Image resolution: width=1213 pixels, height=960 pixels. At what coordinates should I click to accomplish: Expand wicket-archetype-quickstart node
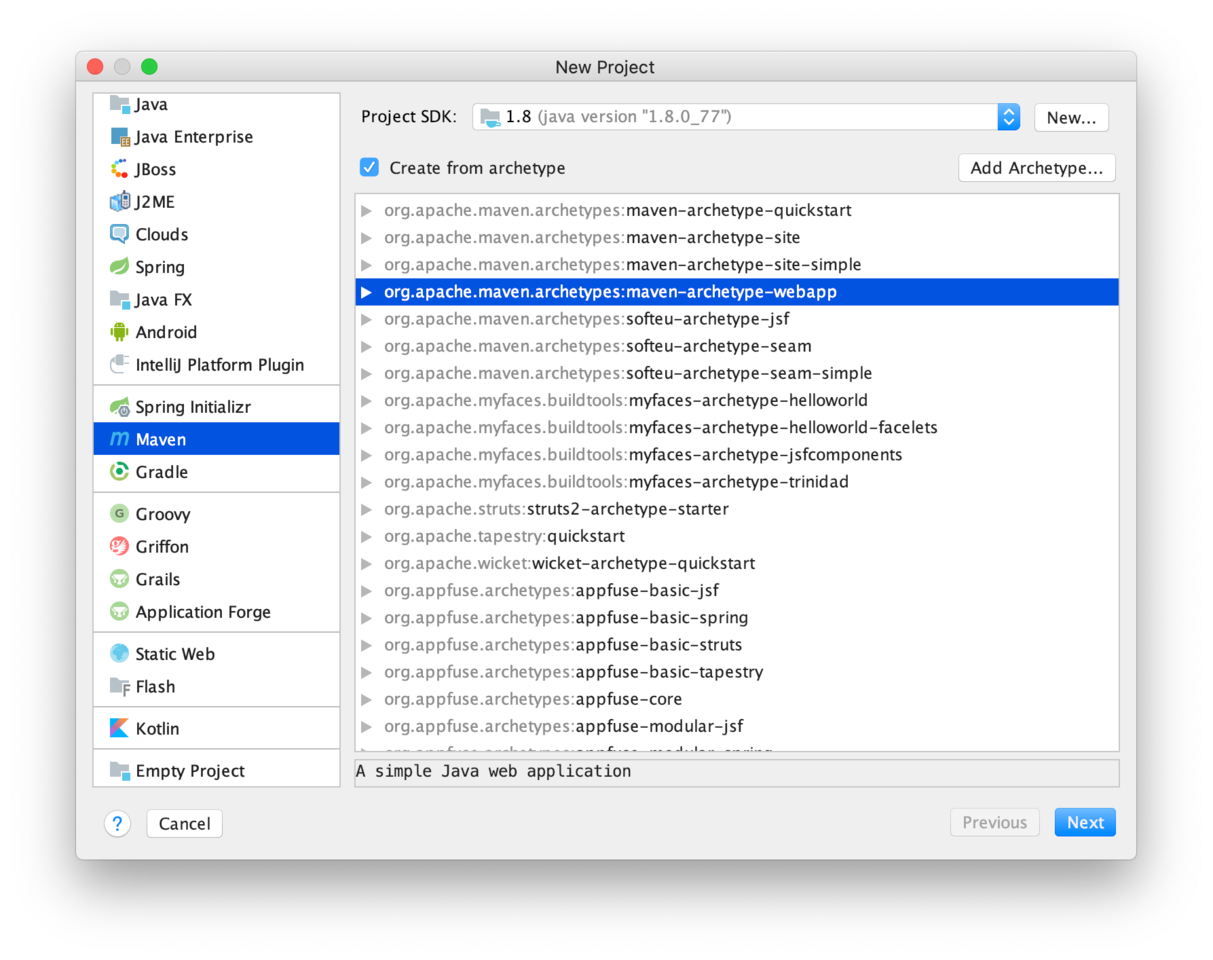tap(367, 563)
